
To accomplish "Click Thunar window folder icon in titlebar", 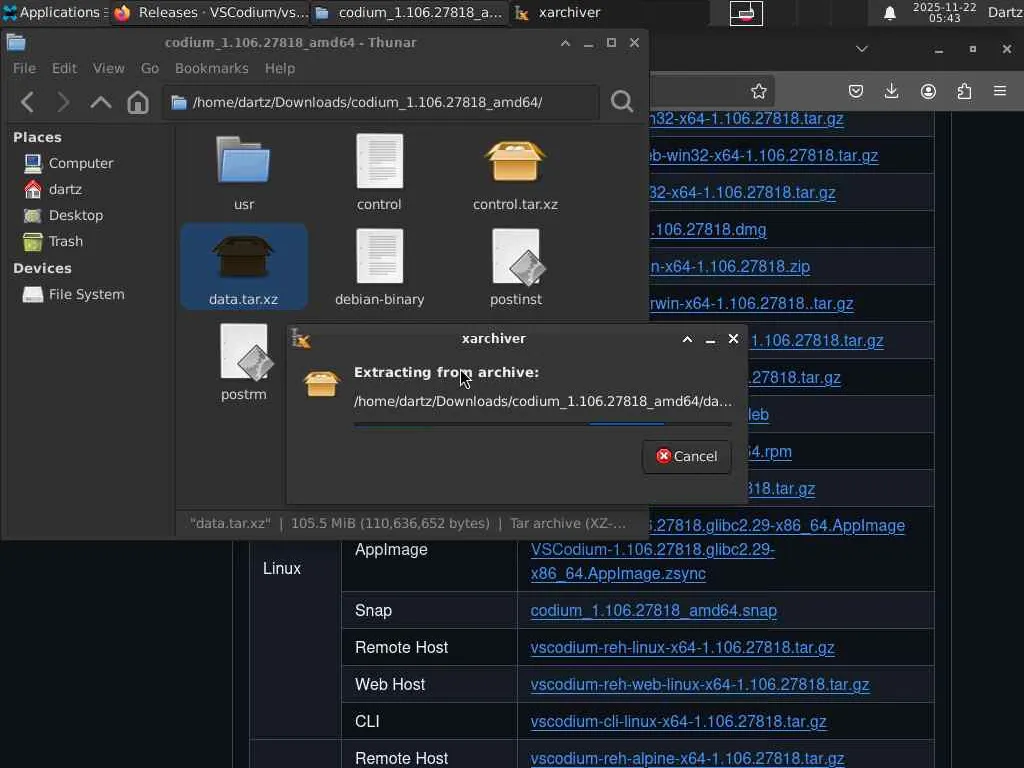I will [16, 43].
